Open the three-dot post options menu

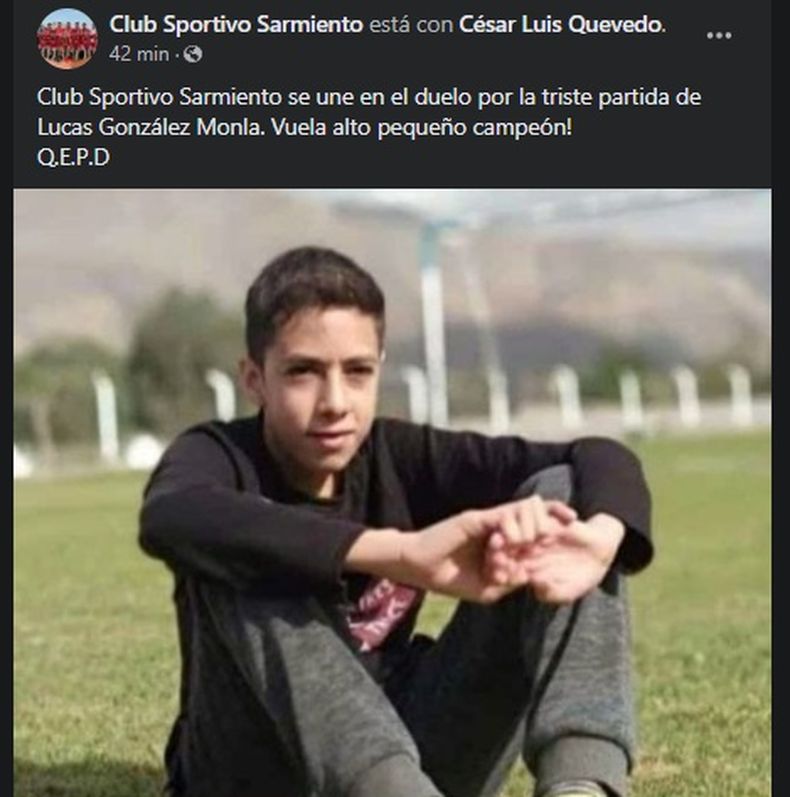(x=719, y=35)
